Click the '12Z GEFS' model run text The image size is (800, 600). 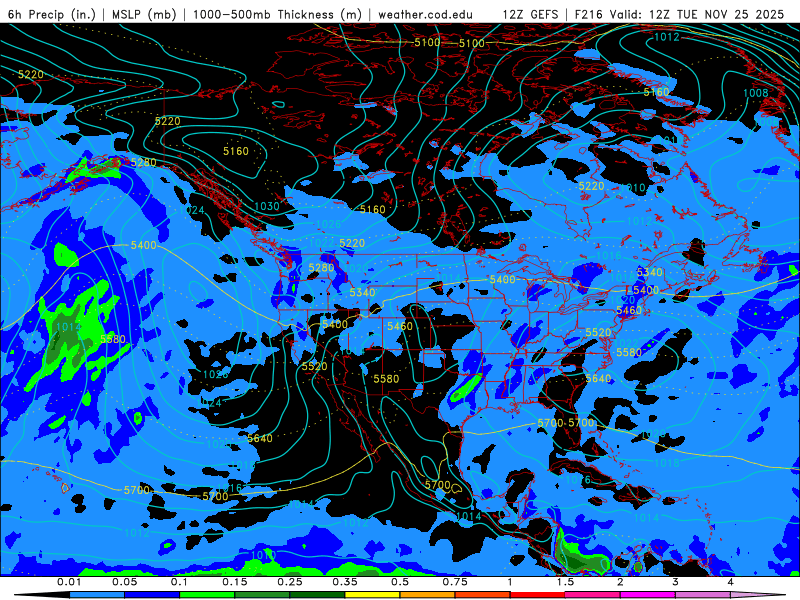[531, 14]
